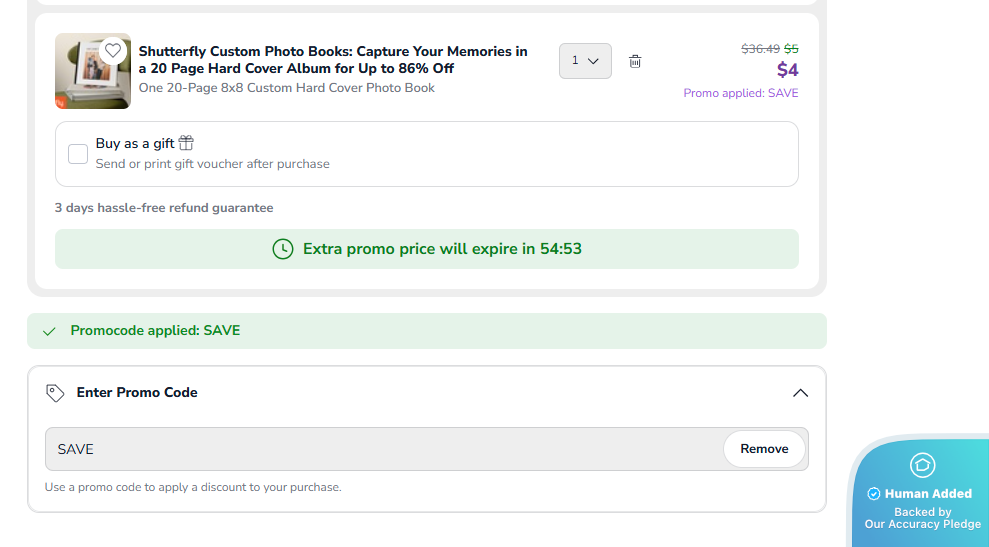989x547 pixels.
Task: Click the clock icon in expiry banner
Action: pos(283,249)
